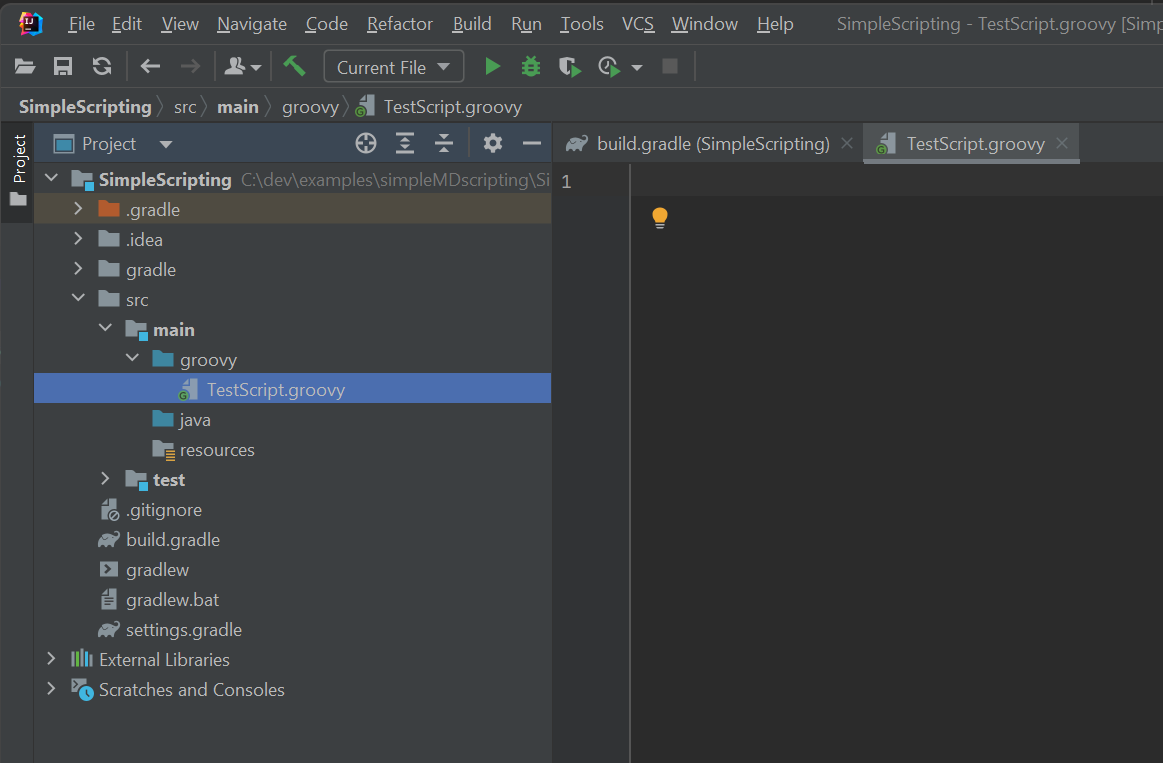The width and height of the screenshot is (1163, 763).
Task: Open the Navigate menu
Action: coord(251,23)
